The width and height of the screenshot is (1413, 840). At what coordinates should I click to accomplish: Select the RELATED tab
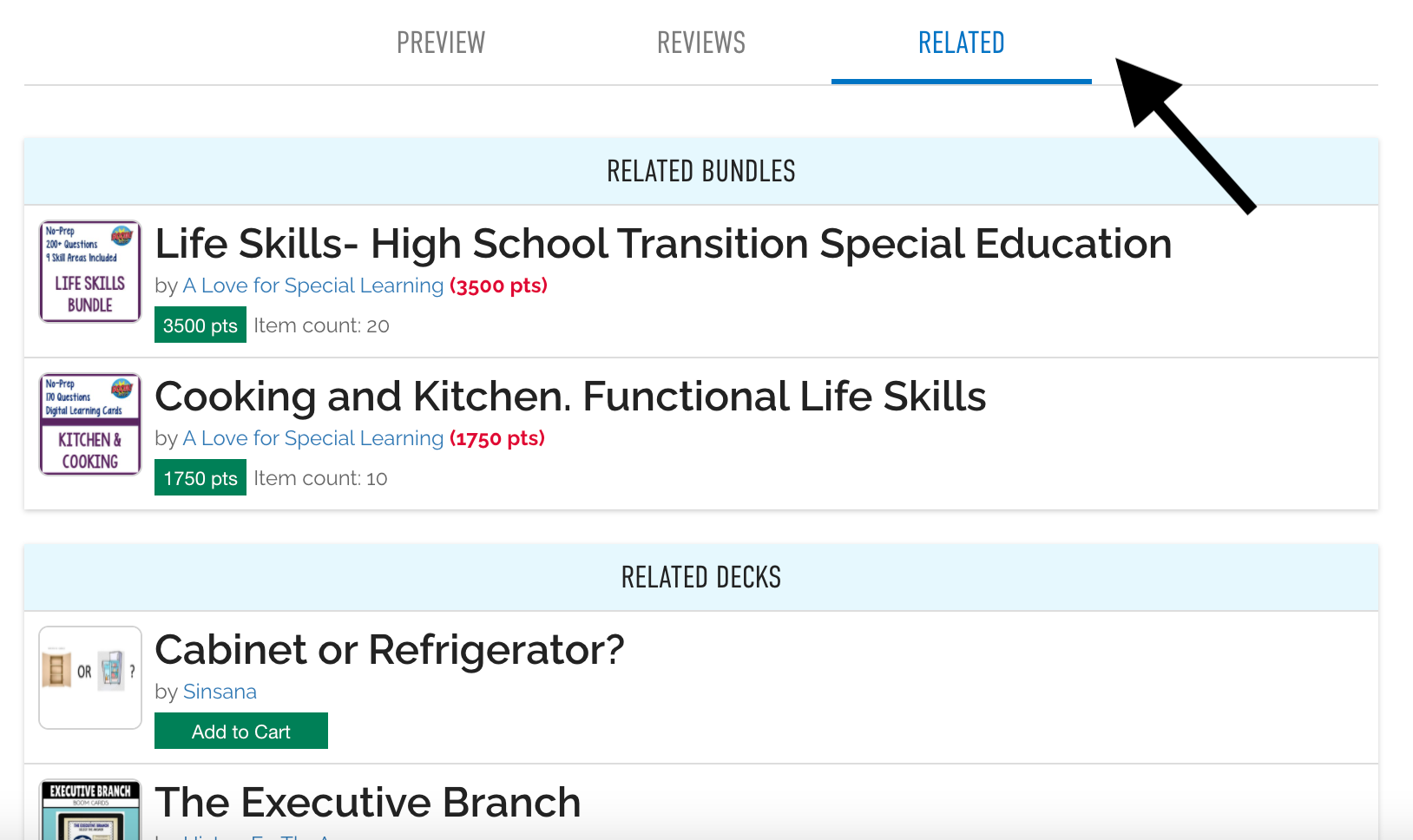click(961, 43)
